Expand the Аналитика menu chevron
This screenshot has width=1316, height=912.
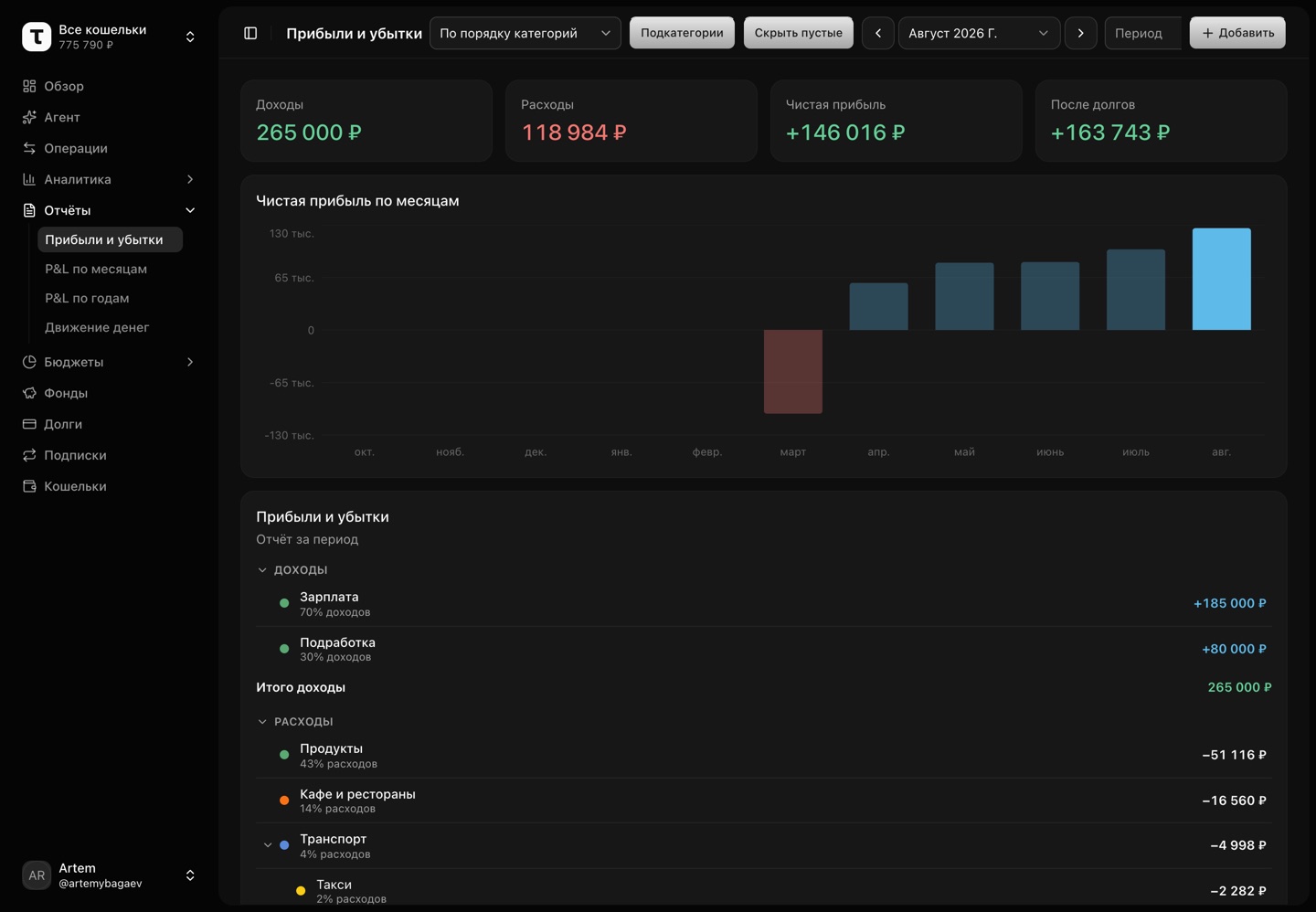[x=190, y=179]
